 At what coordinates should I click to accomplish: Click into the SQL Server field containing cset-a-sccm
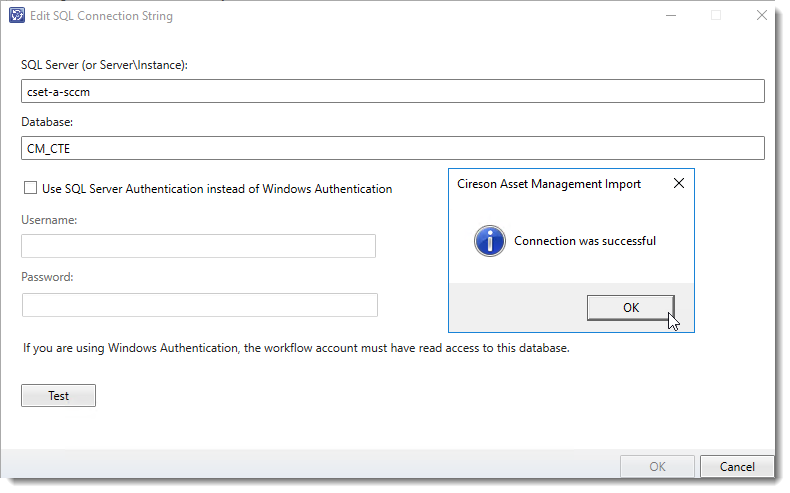pyautogui.click(x=392, y=91)
